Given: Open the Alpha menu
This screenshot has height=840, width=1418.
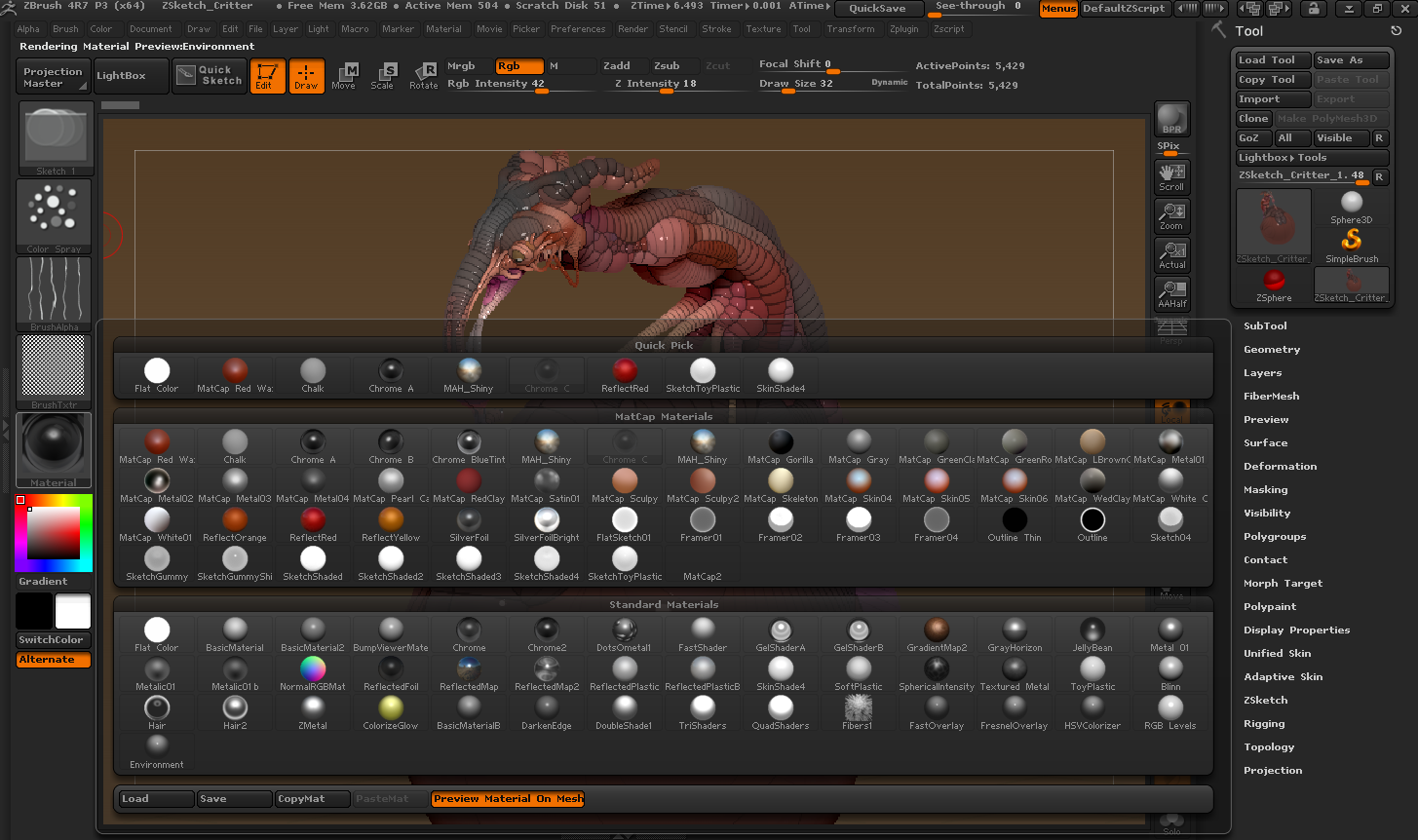Looking at the screenshot, I should 28,29.
